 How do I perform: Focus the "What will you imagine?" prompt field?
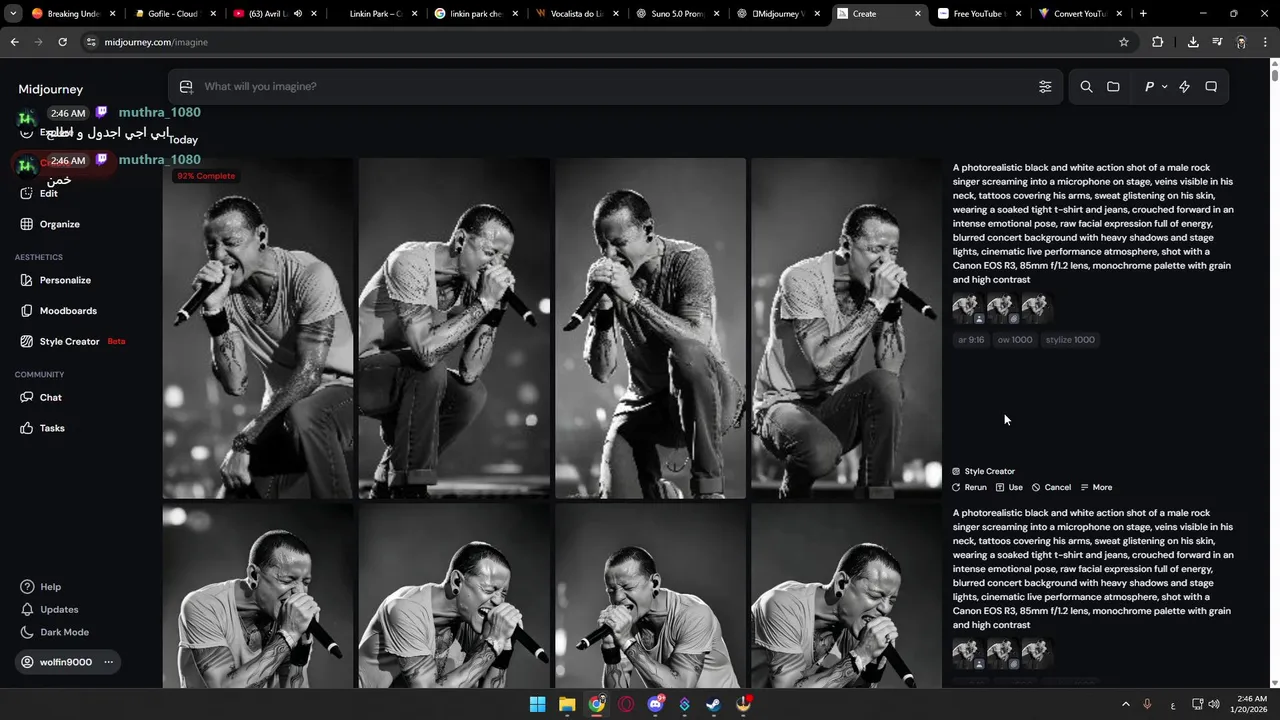[615, 87]
